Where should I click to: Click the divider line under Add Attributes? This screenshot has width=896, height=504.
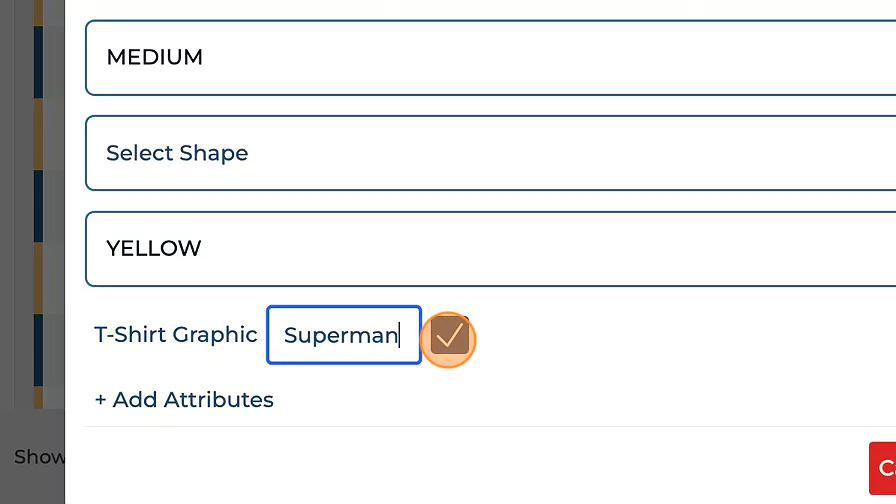click(x=450, y=426)
